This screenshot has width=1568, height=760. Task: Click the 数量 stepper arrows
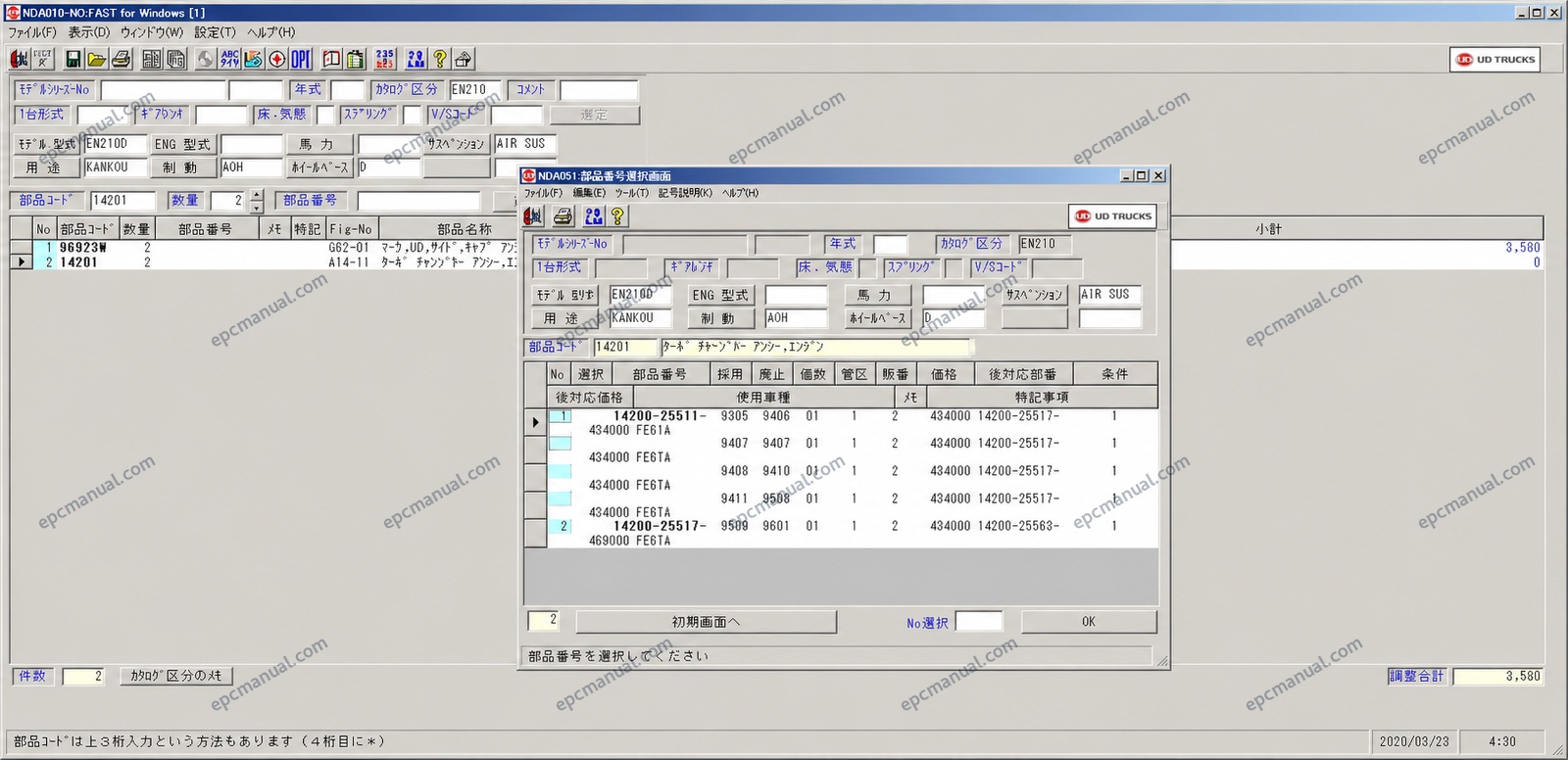point(257,201)
